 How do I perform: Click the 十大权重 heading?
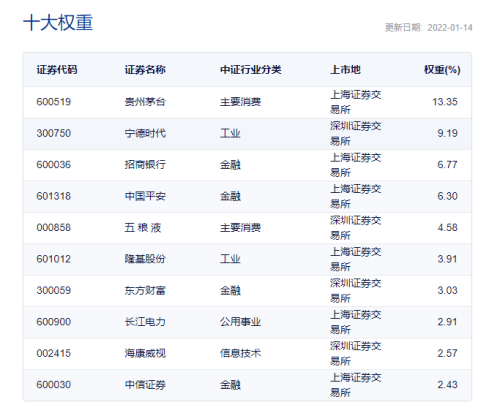click(58, 23)
